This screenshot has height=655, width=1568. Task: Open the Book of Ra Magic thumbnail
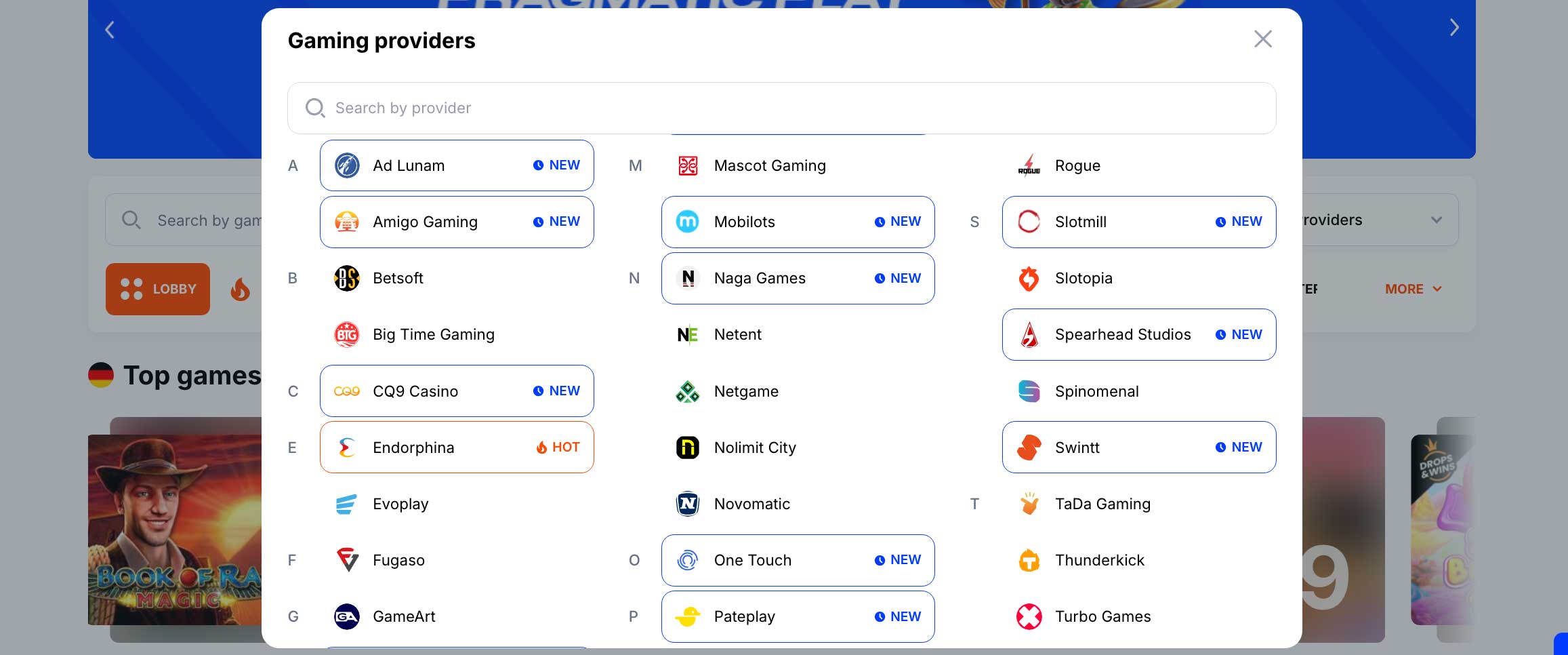tap(175, 530)
